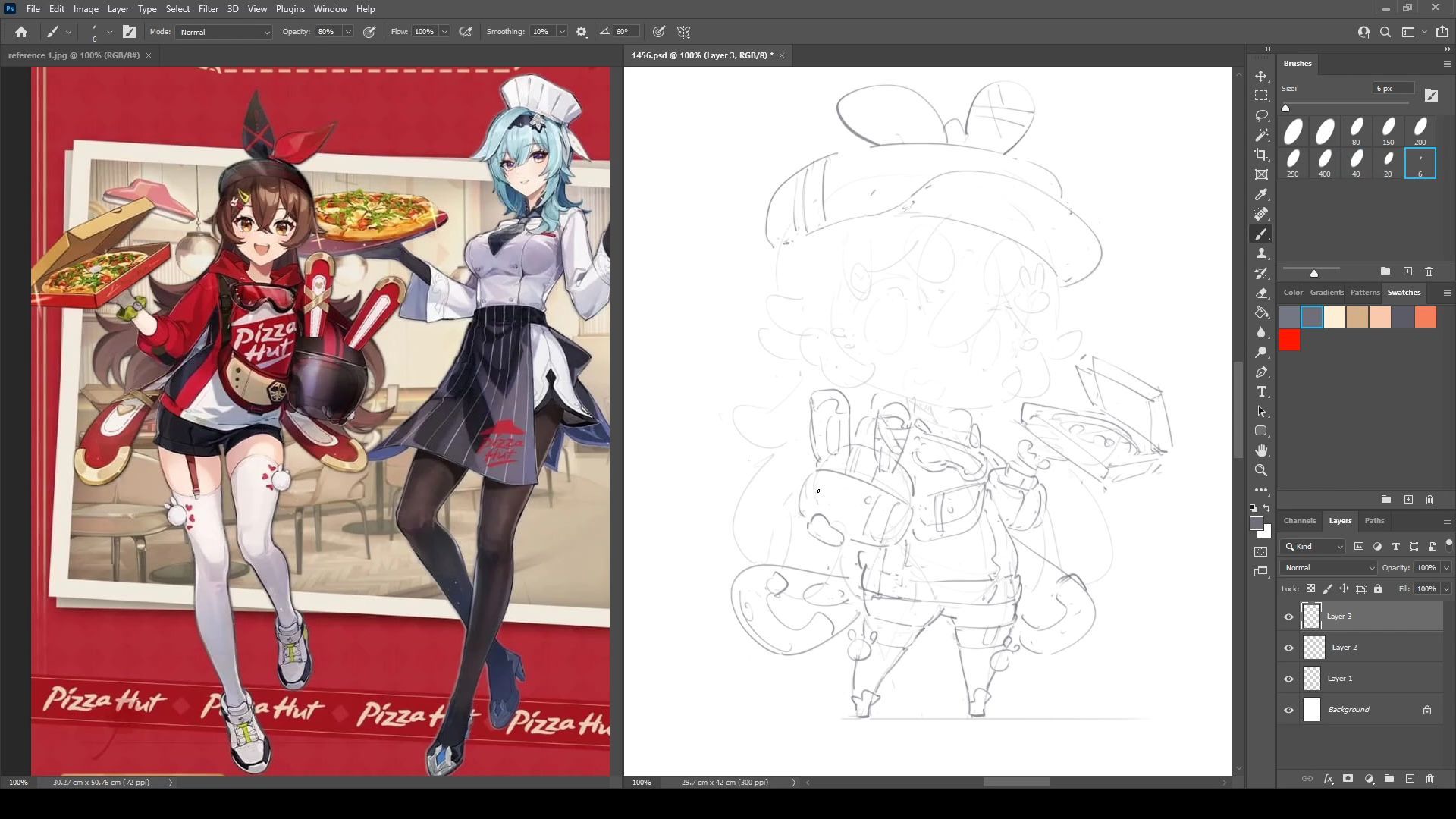Hide Layer 1 visibility eye
The width and height of the screenshot is (1456, 819).
click(x=1288, y=679)
